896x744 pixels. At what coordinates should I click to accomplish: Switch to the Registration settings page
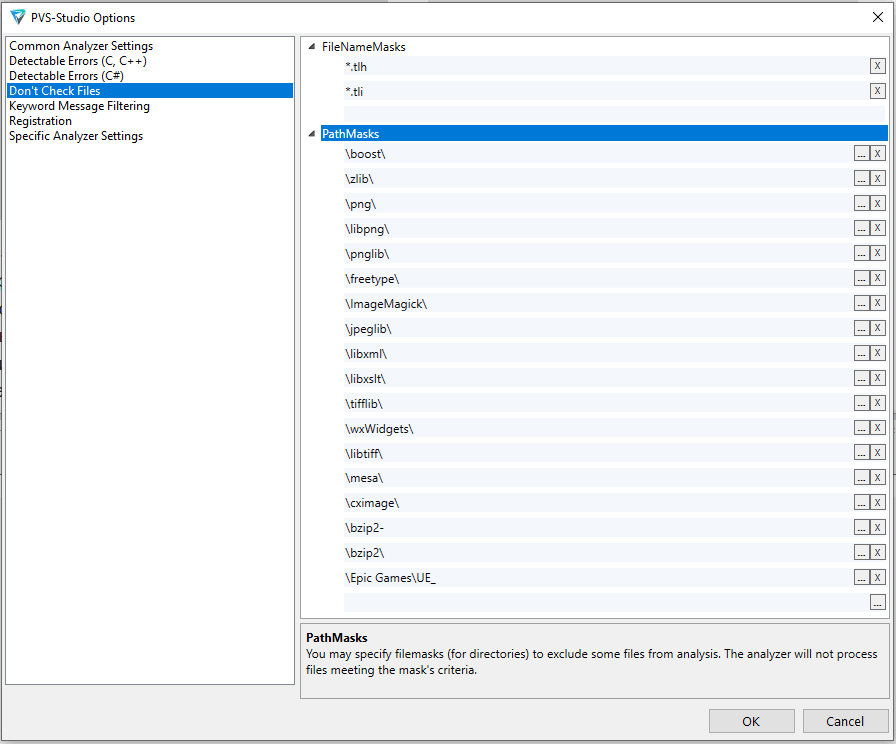[40, 120]
